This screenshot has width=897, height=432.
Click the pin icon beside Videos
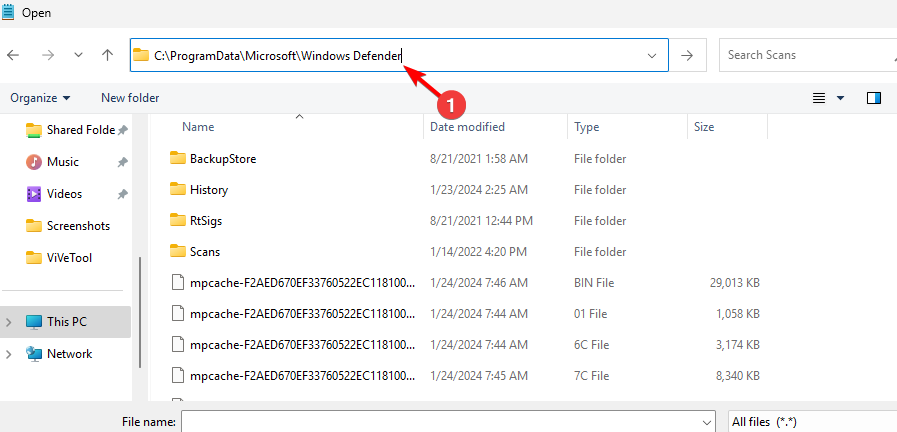click(x=122, y=195)
